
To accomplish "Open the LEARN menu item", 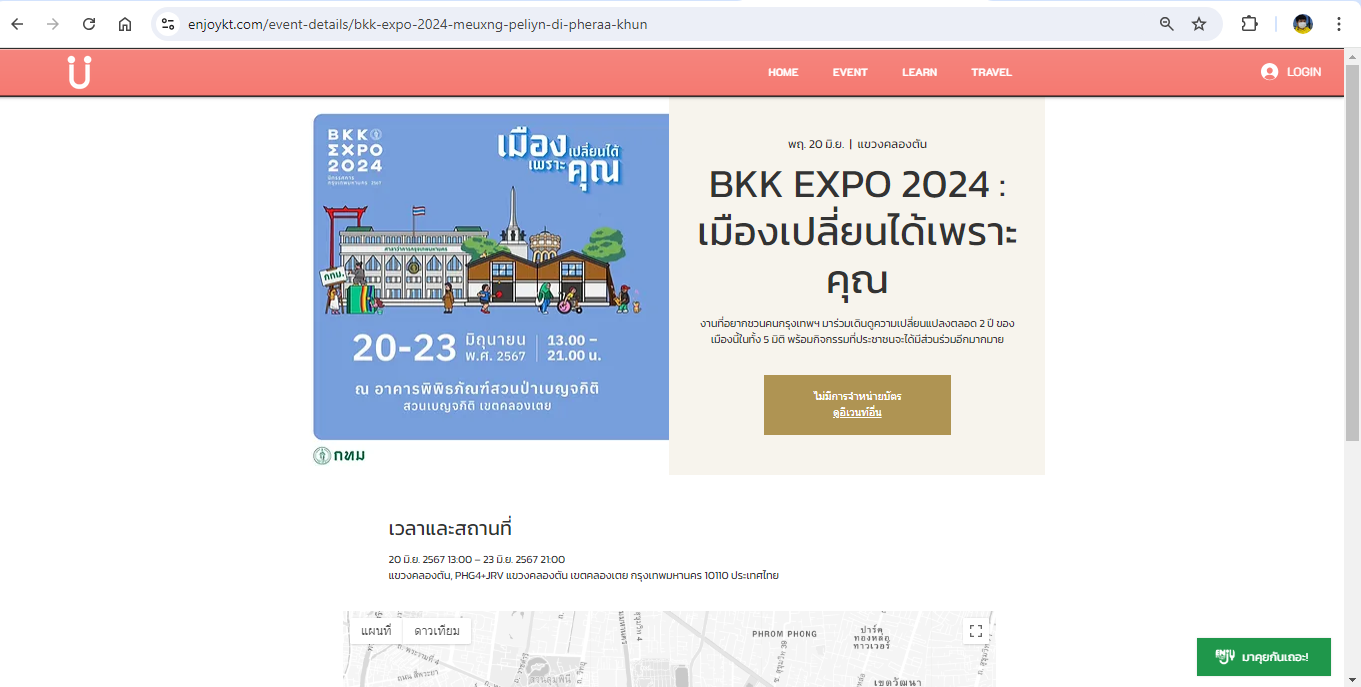I will coord(919,72).
